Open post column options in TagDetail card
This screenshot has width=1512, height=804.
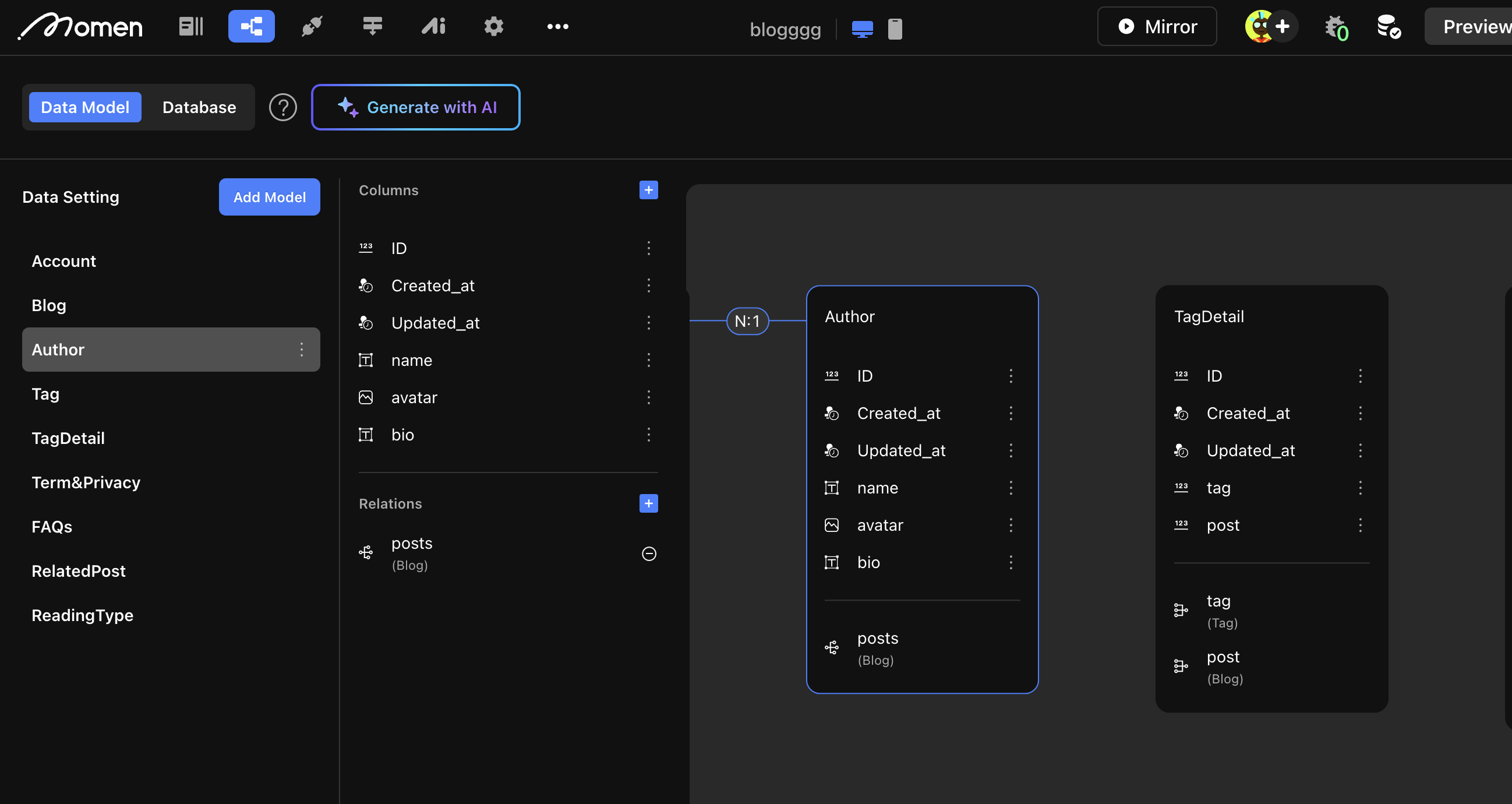point(1360,525)
